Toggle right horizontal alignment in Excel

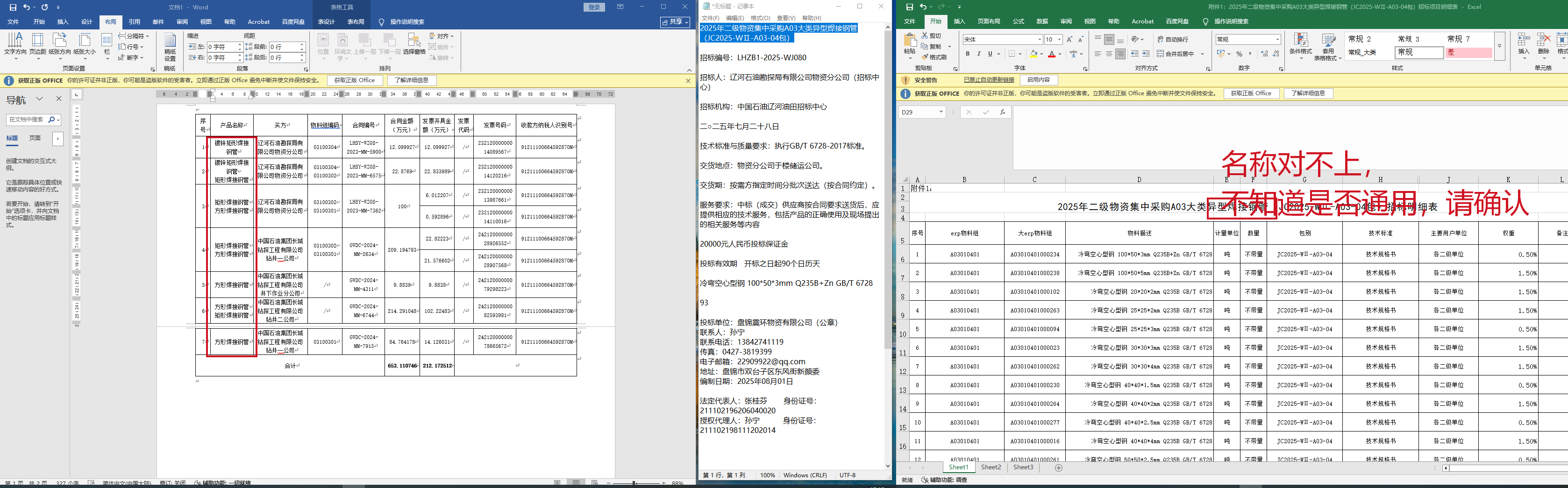1120,54
